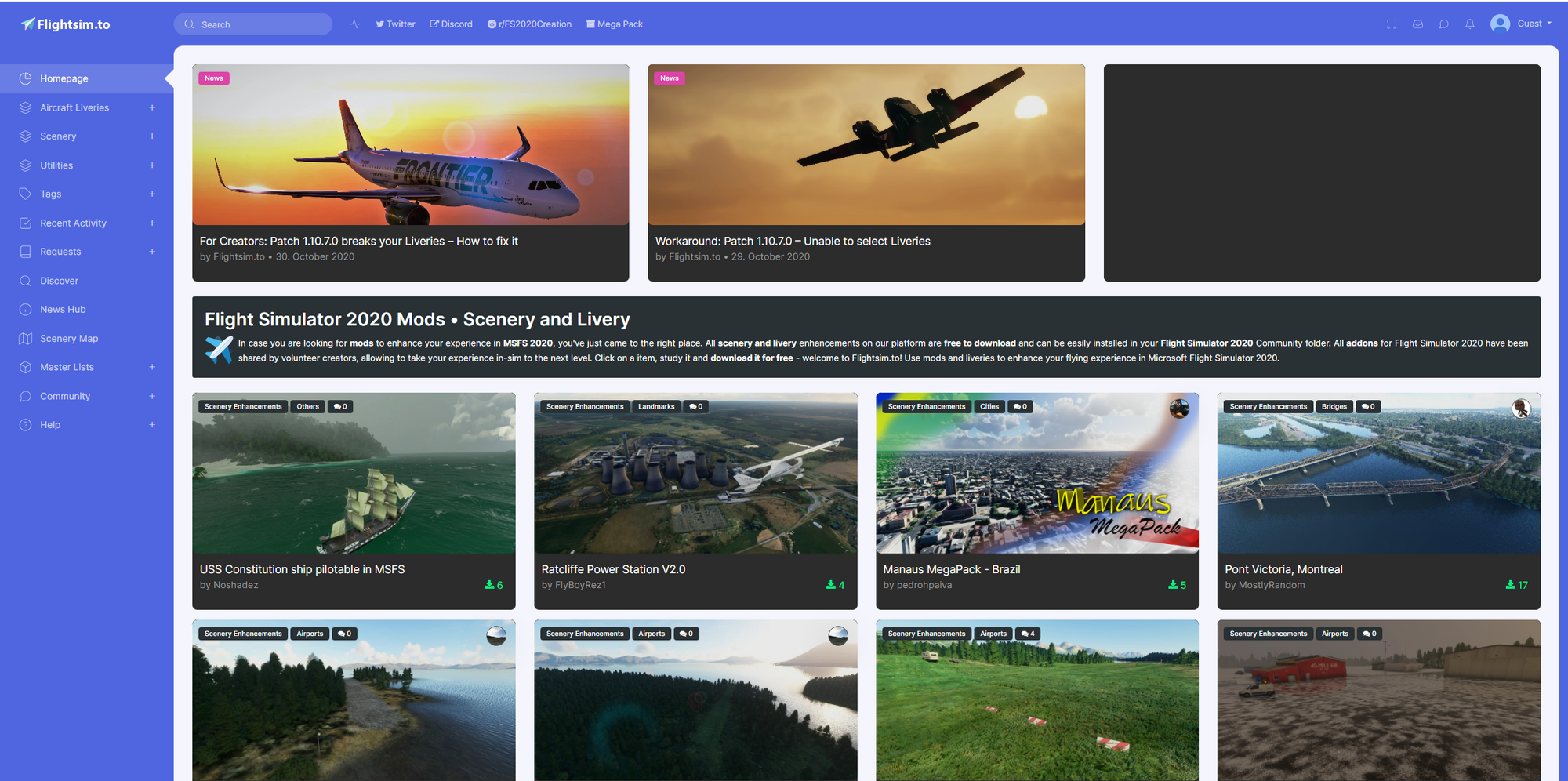Click the comment count badge on Manaus MegaPack card
This screenshot has height=781, width=1568.
[x=1020, y=406]
